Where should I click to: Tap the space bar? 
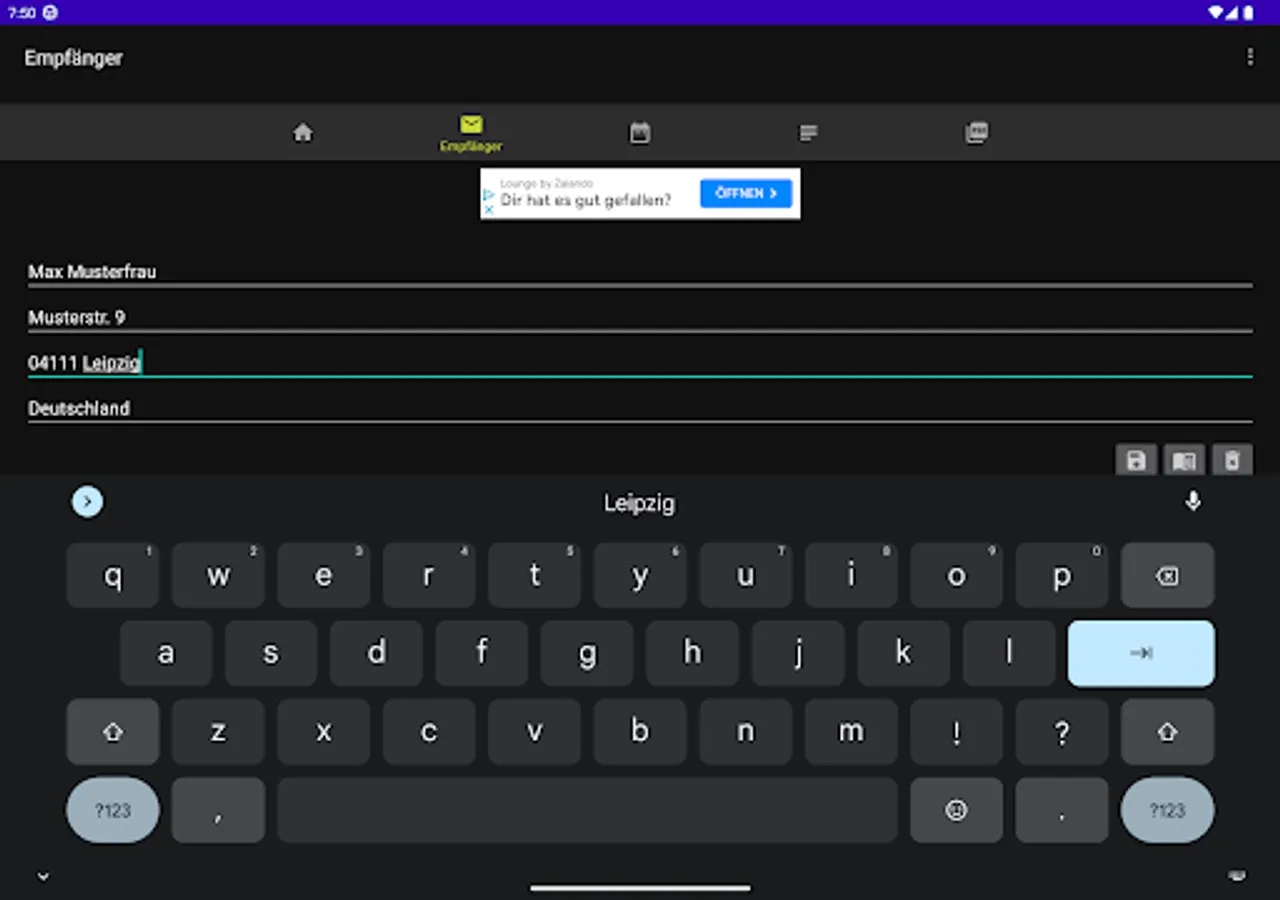587,810
